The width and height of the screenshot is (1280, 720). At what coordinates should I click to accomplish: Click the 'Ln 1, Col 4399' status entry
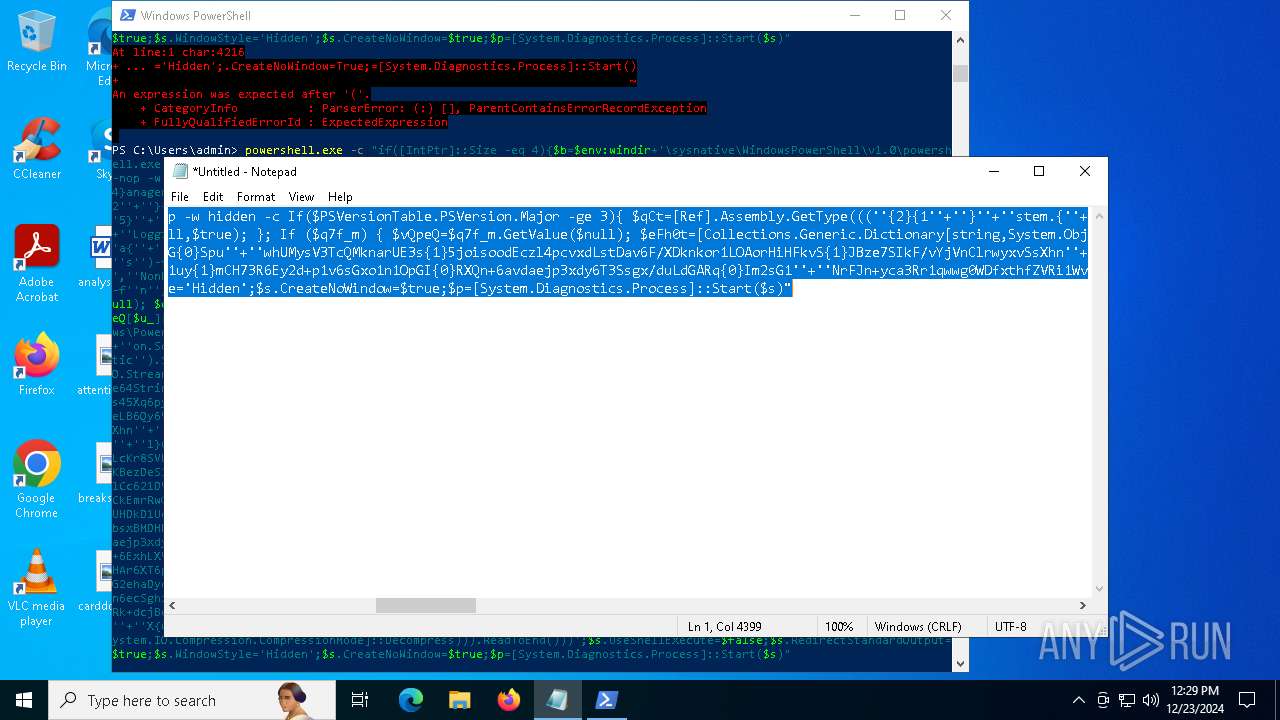point(725,627)
